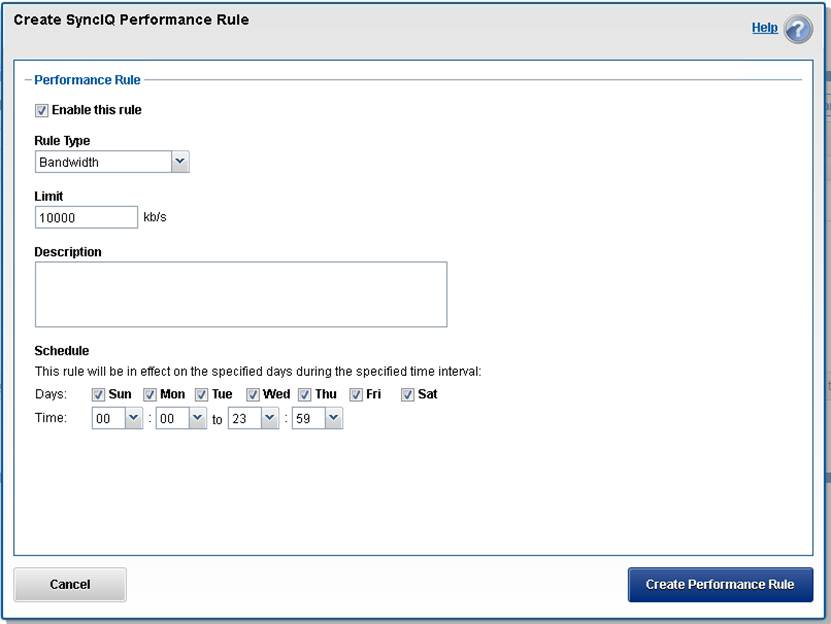Viewport: 831px width, 624px height.
Task: Click the Help question mark icon
Action: (798, 29)
